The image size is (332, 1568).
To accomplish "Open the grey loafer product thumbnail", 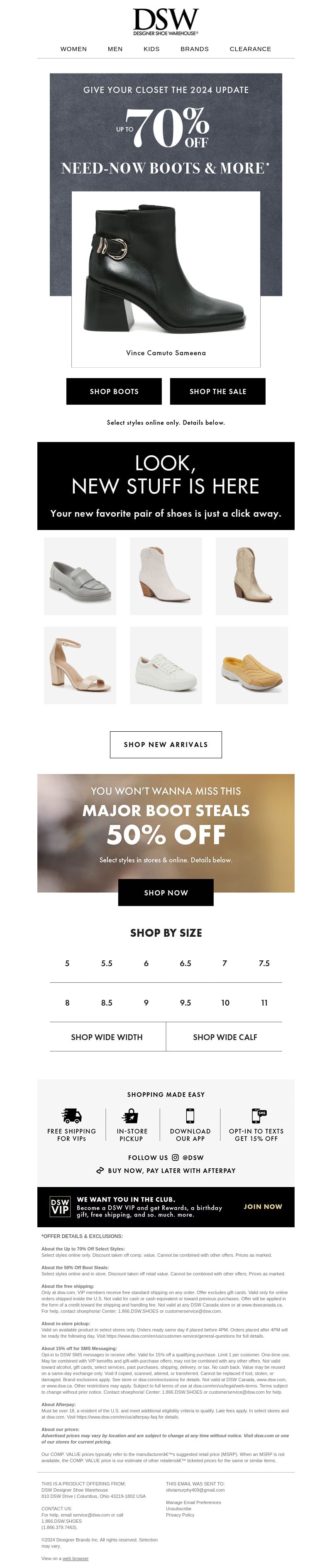I will point(80,576).
